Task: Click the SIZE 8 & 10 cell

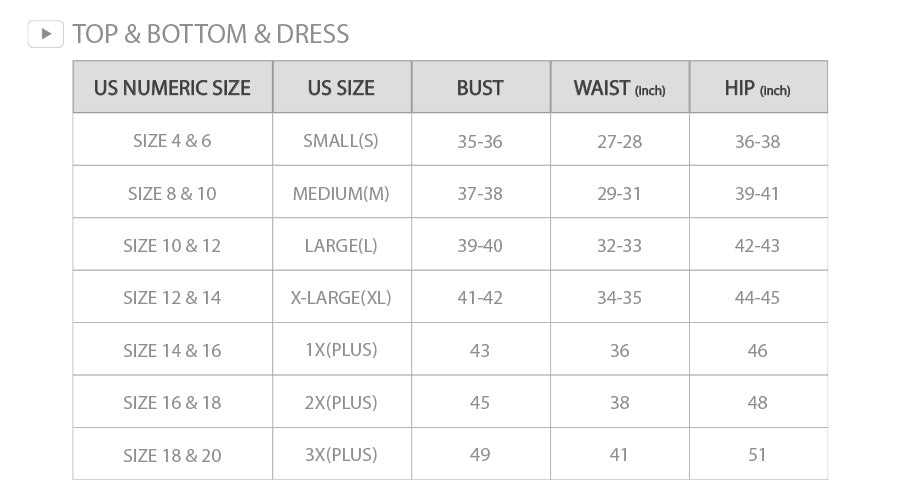Action: pos(172,193)
